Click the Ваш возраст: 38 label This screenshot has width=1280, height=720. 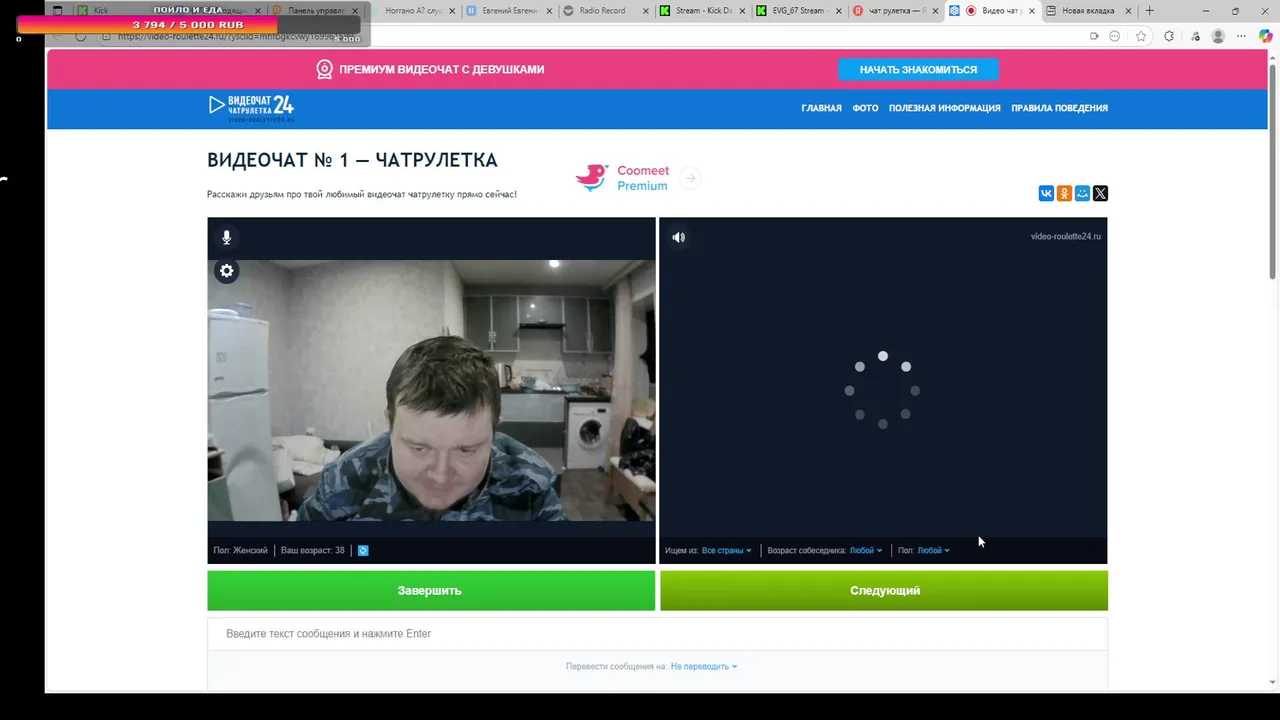pyautogui.click(x=312, y=550)
